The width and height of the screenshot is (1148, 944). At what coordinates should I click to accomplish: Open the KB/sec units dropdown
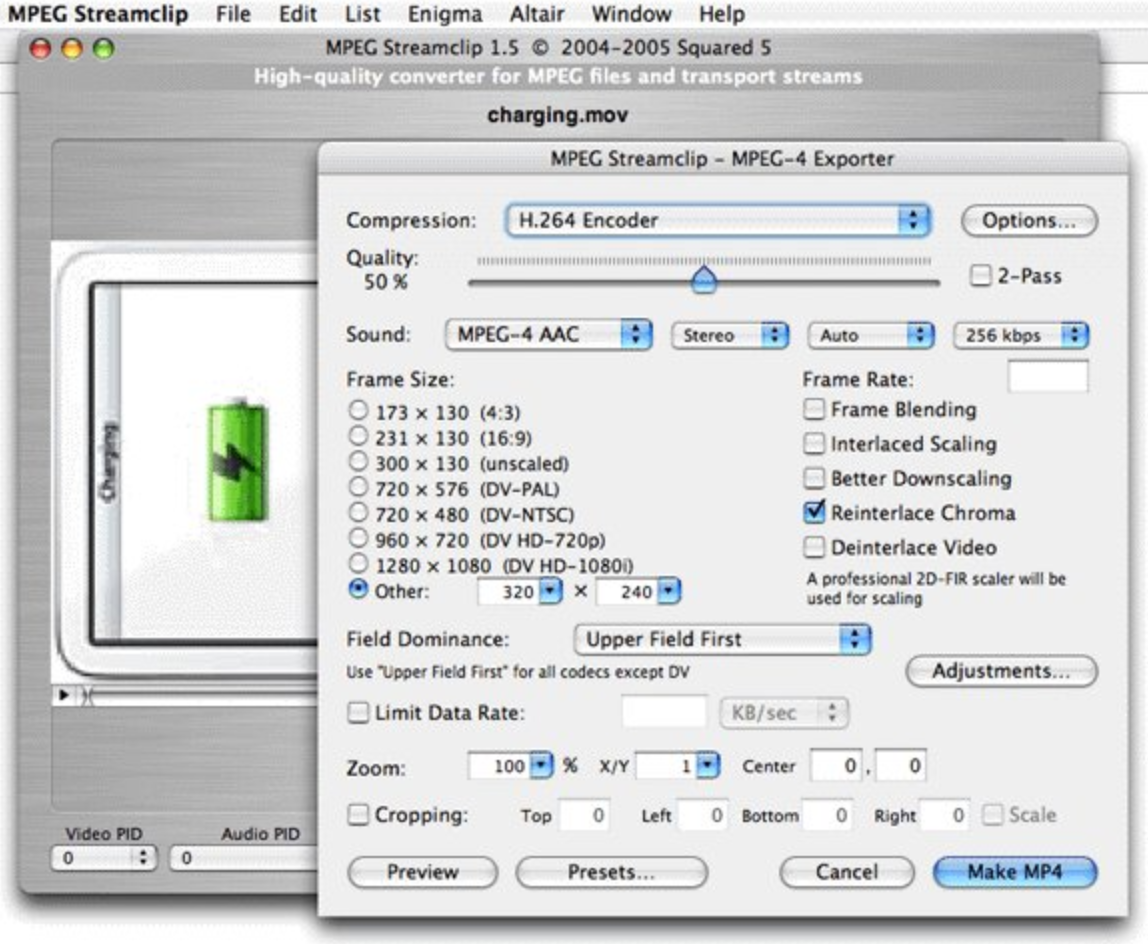click(784, 713)
